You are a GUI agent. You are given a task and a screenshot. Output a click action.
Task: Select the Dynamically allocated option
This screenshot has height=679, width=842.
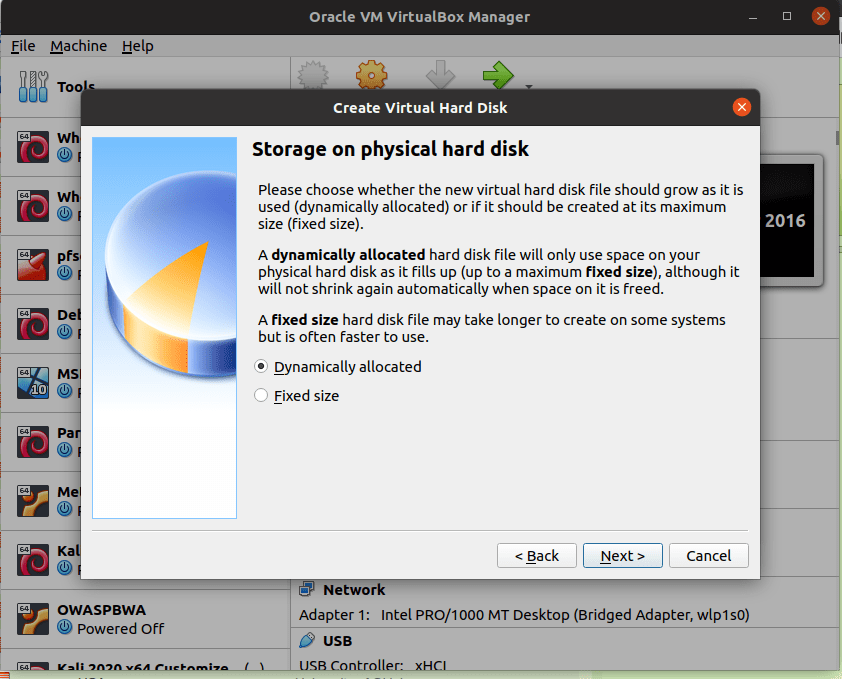coord(262,367)
